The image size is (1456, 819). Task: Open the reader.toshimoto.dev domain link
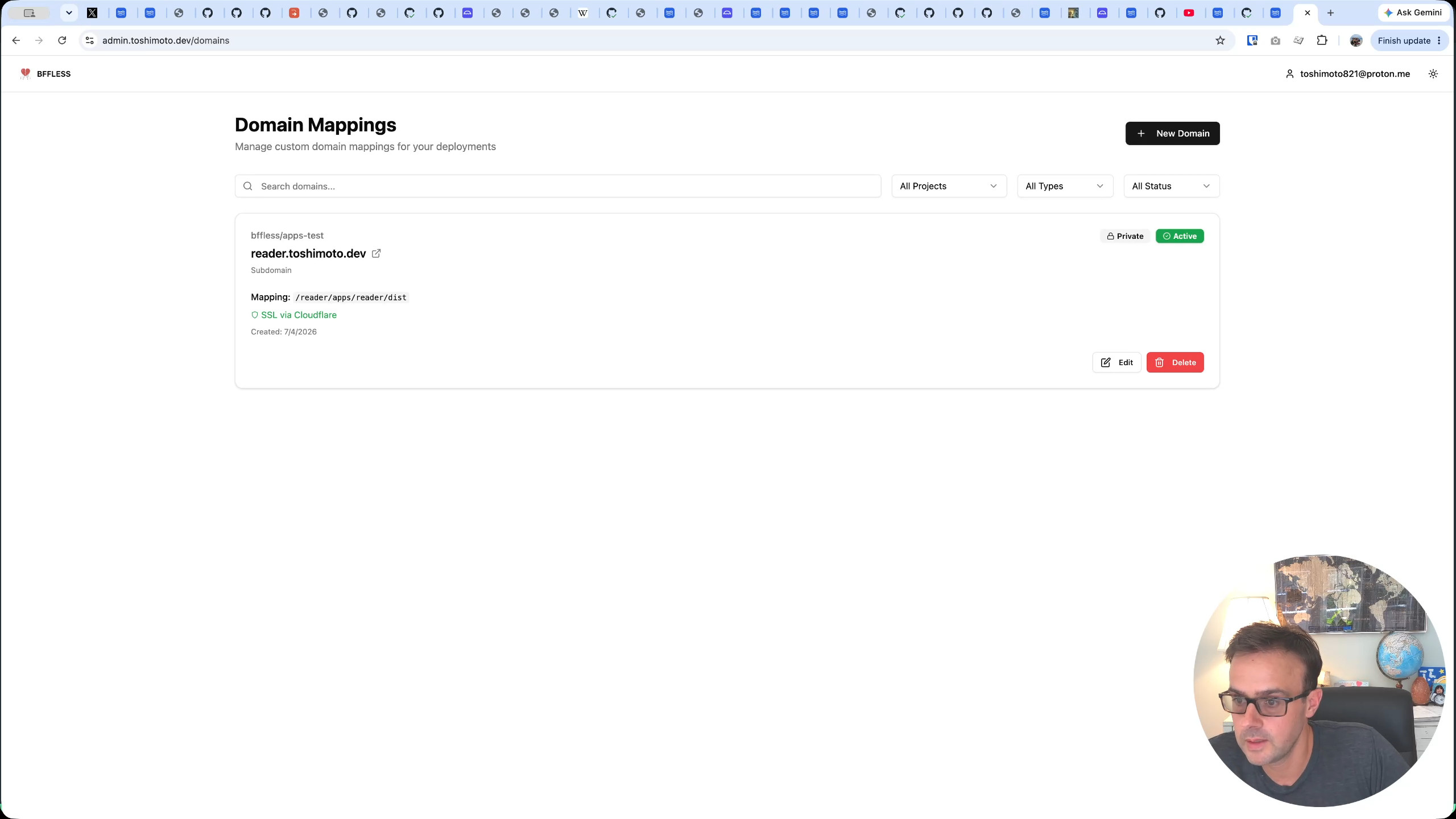(x=308, y=254)
